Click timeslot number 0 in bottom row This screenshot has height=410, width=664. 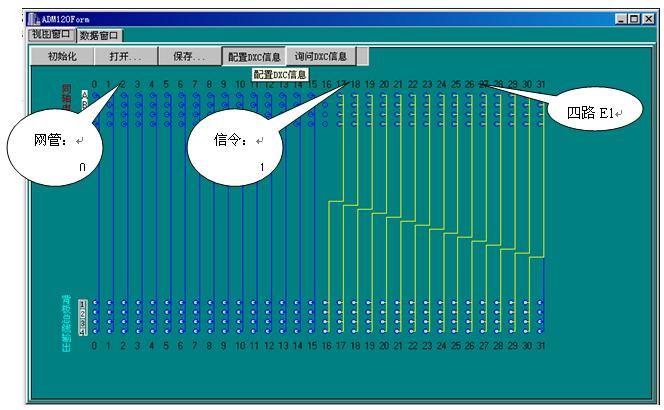tap(94, 345)
